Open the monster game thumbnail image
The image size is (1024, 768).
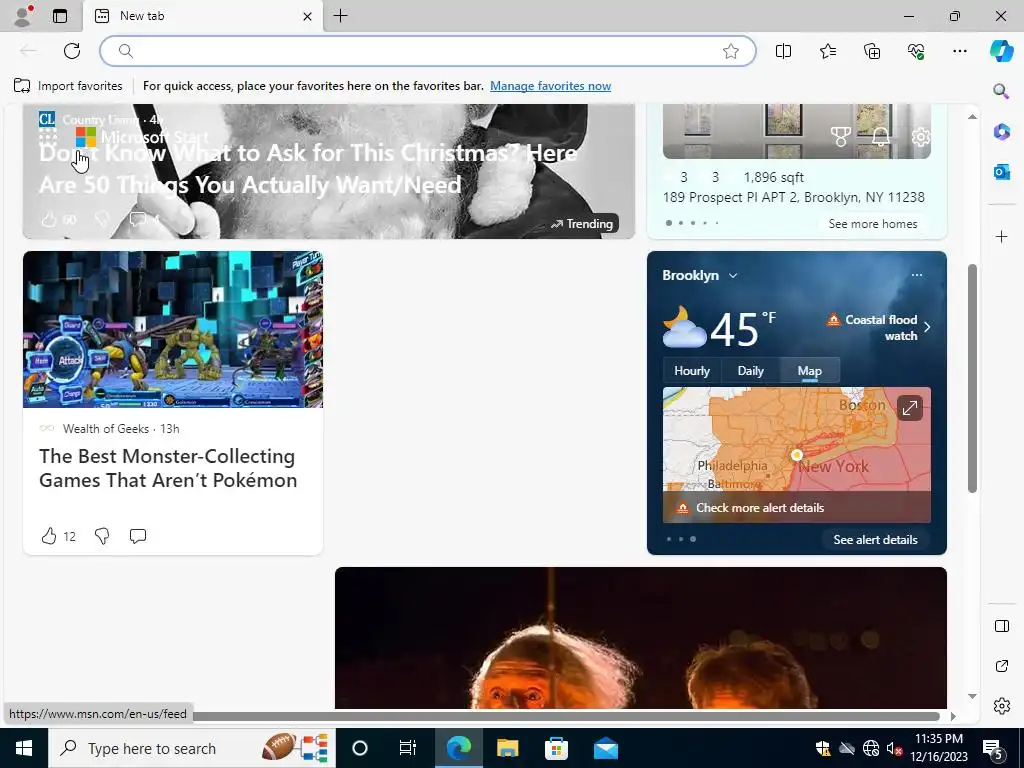(173, 329)
